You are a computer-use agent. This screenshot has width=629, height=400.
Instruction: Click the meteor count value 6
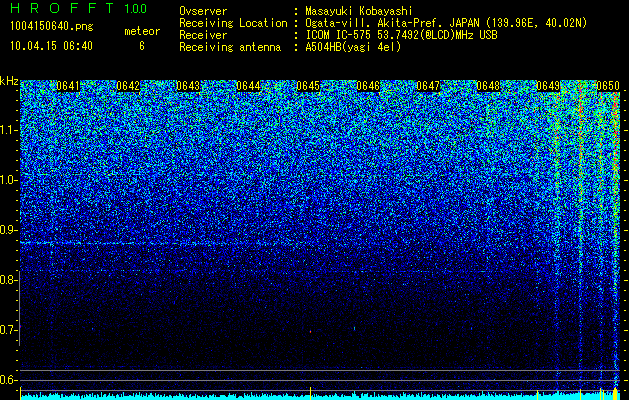click(x=142, y=46)
